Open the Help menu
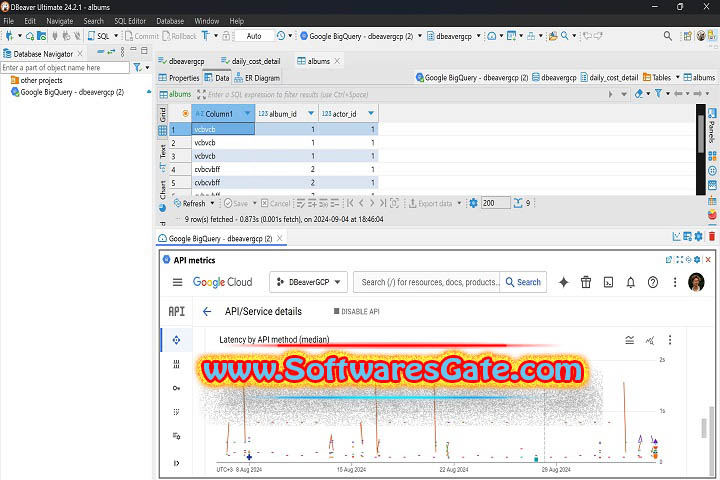The width and height of the screenshot is (720, 480). 236,21
